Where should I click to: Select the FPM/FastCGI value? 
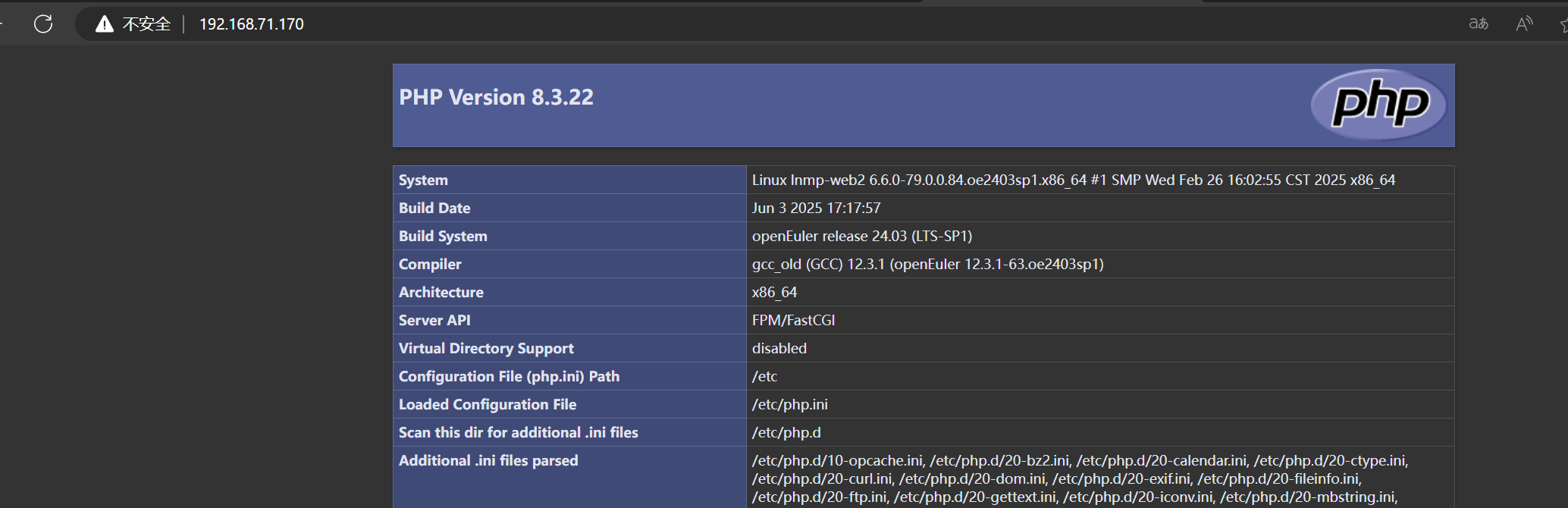(794, 320)
